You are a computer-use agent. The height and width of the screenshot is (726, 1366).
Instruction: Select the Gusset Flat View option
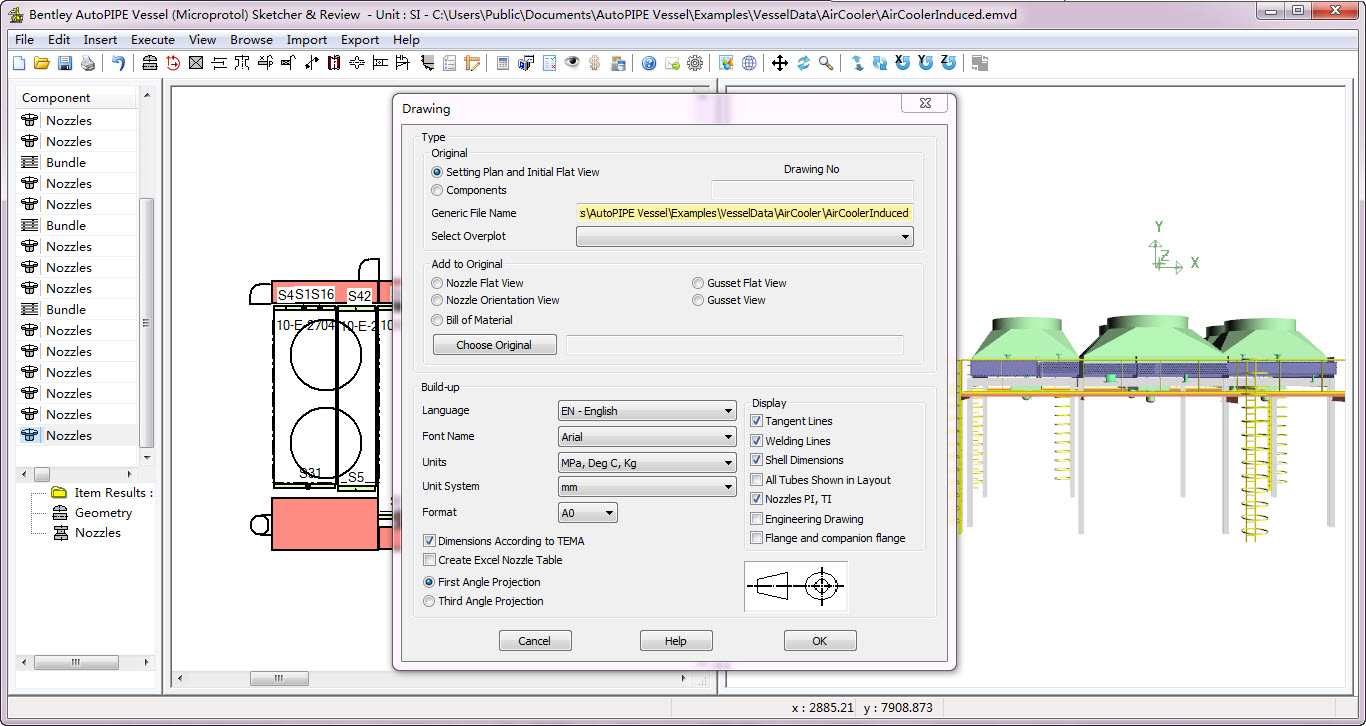(740, 283)
